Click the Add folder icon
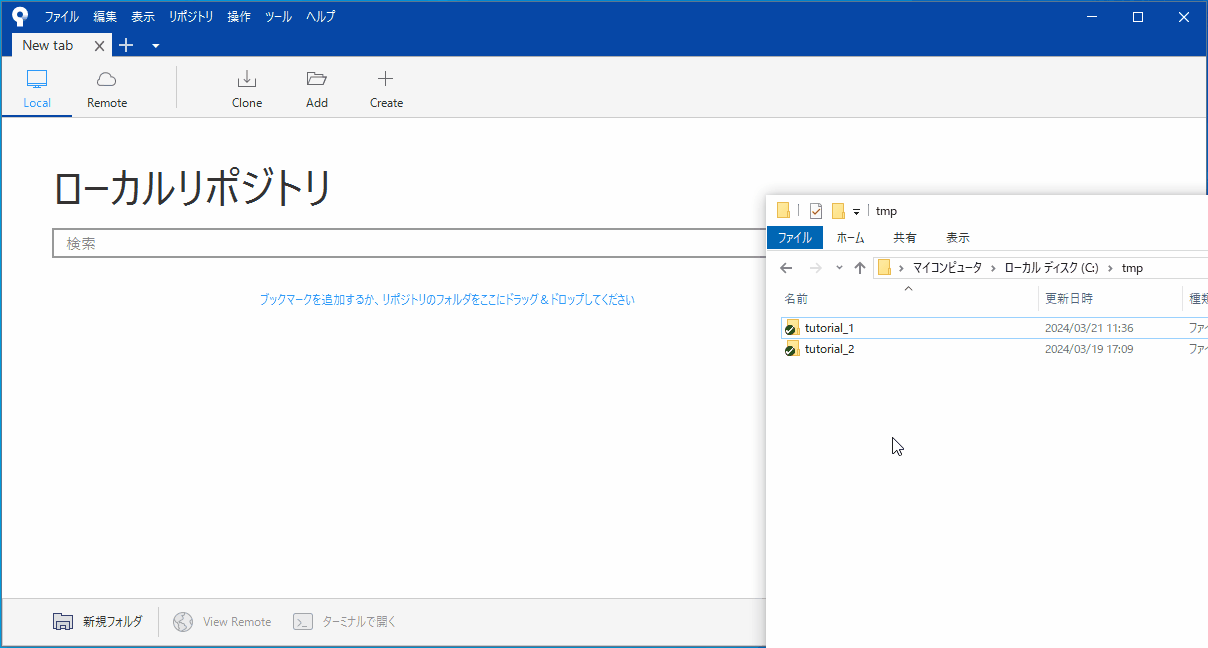 click(x=317, y=79)
